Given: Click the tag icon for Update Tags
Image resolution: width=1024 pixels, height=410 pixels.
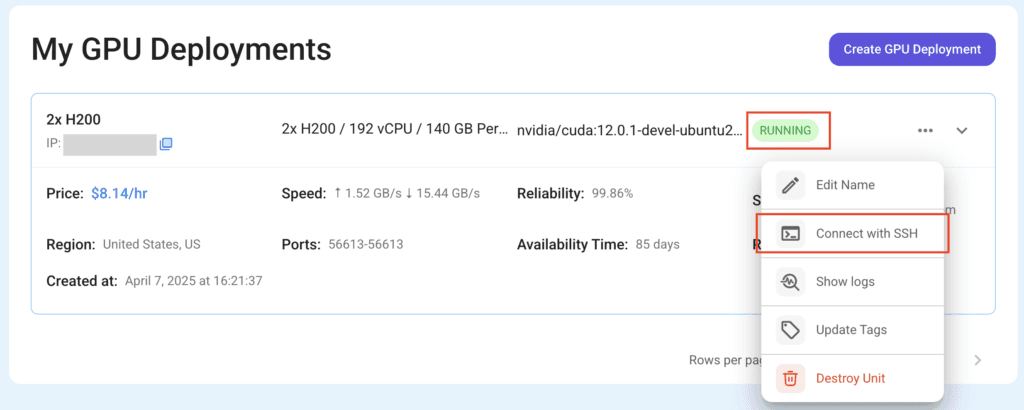Looking at the screenshot, I should tap(791, 330).
